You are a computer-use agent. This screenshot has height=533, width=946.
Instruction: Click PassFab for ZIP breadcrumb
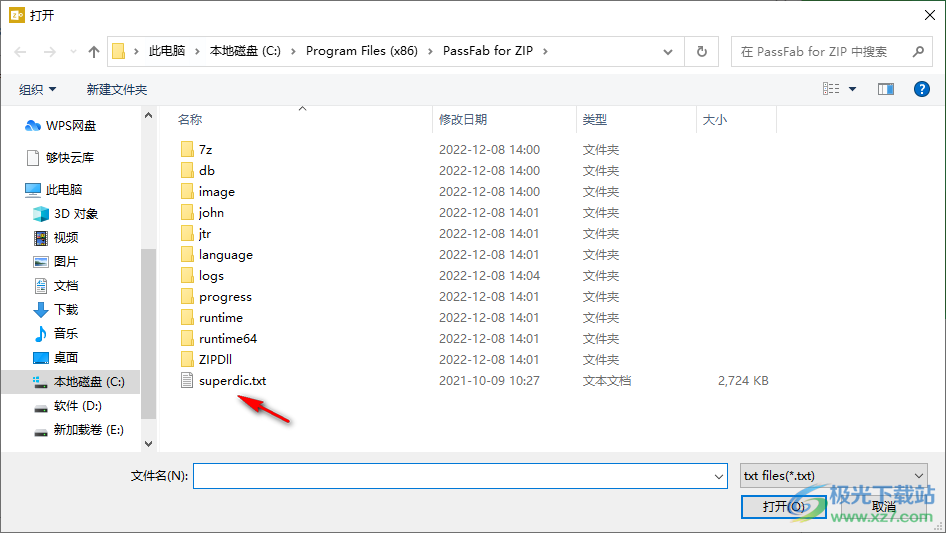(487, 51)
